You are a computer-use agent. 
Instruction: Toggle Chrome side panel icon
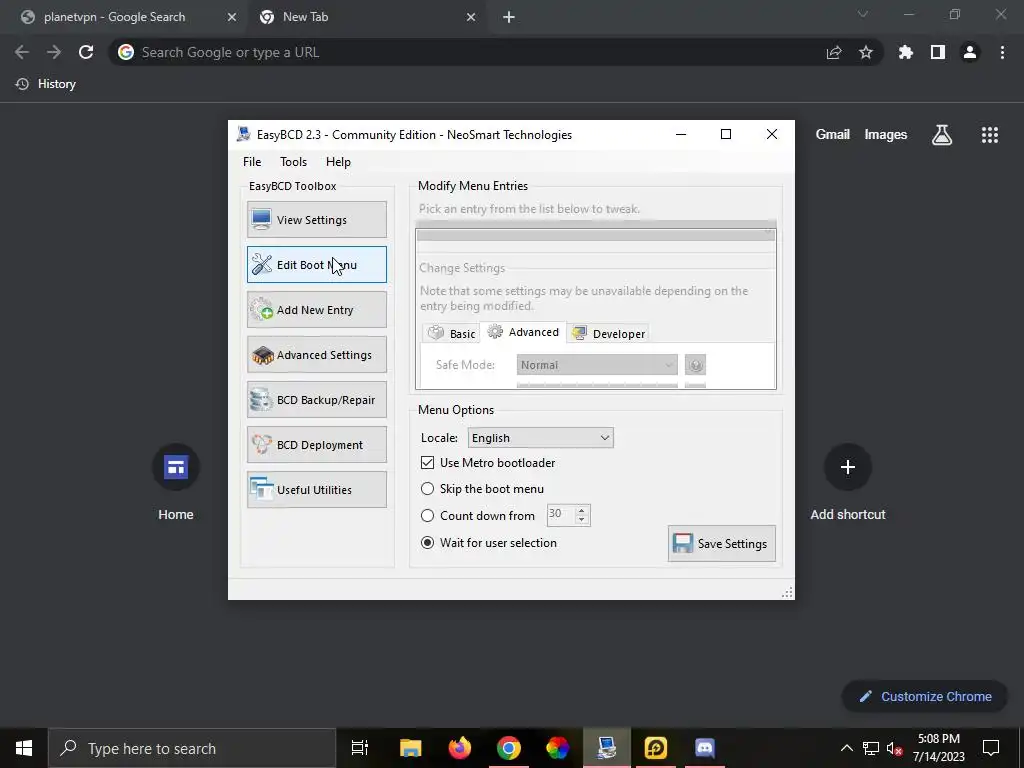[938, 52]
